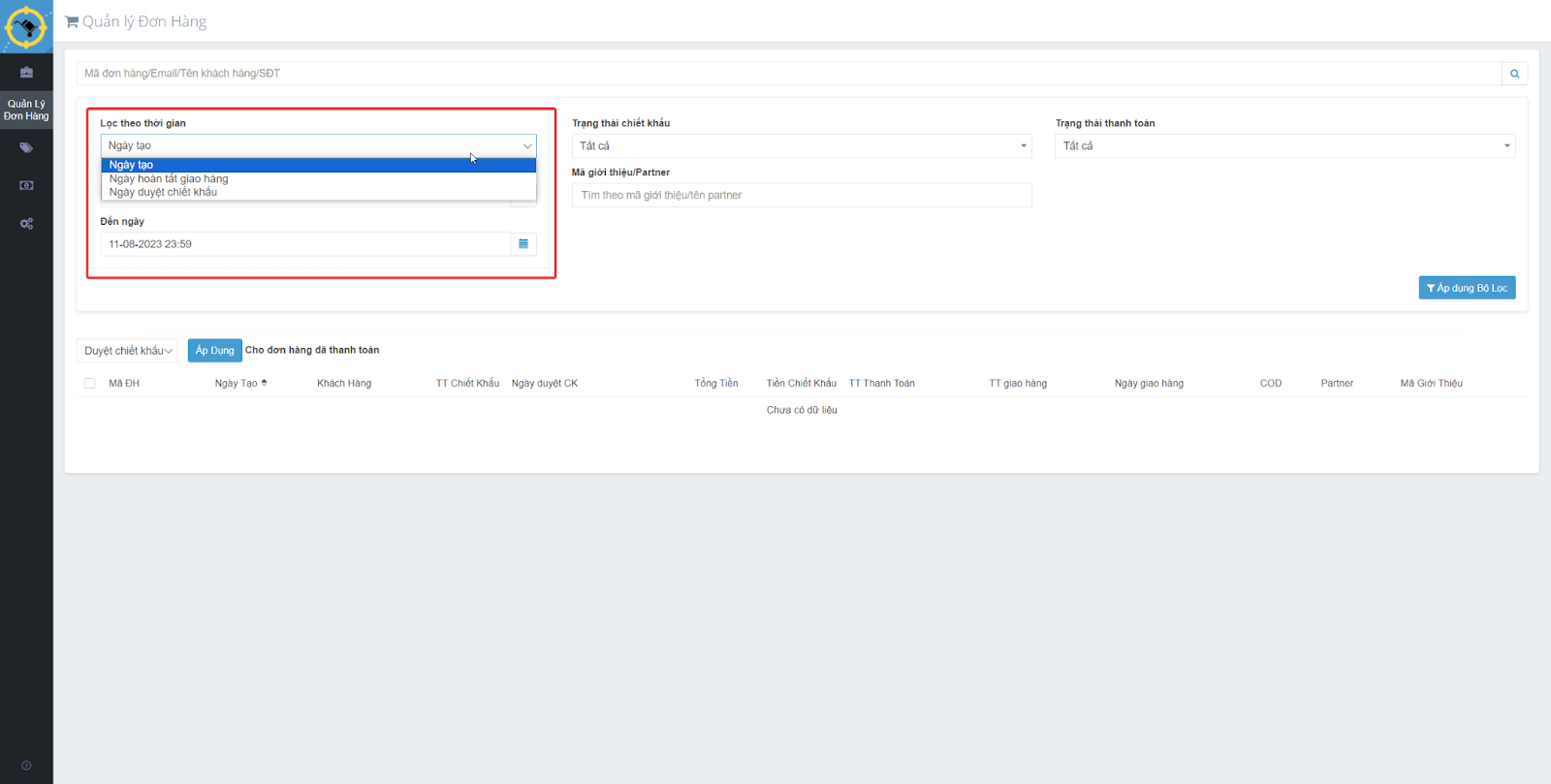Choose Ngày duyệt chiết khấu option
Viewport: 1551px width, 784px height.
pyautogui.click(x=163, y=193)
